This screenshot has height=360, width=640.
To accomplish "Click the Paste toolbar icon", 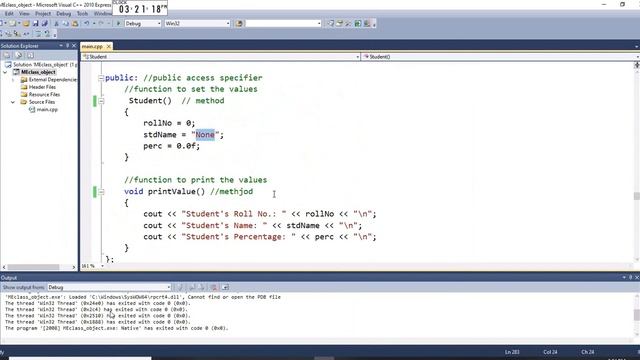I will [75, 24].
